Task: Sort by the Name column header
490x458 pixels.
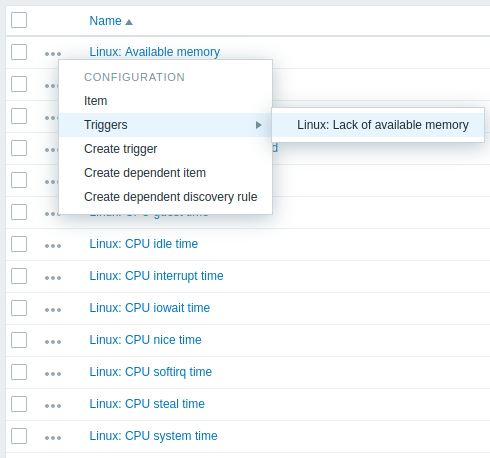Action: pyautogui.click(x=105, y=21)
